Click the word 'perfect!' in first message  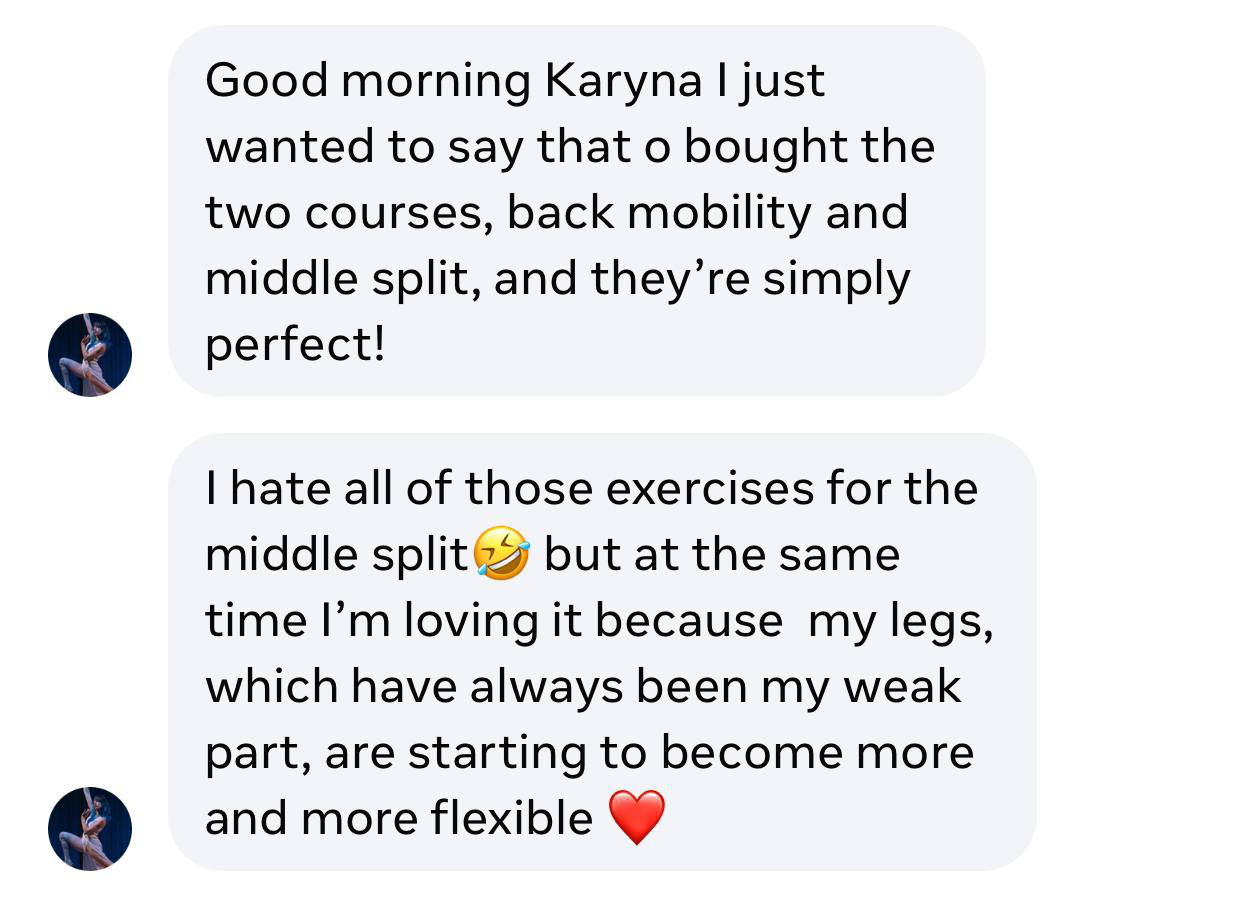click(295, 346)
